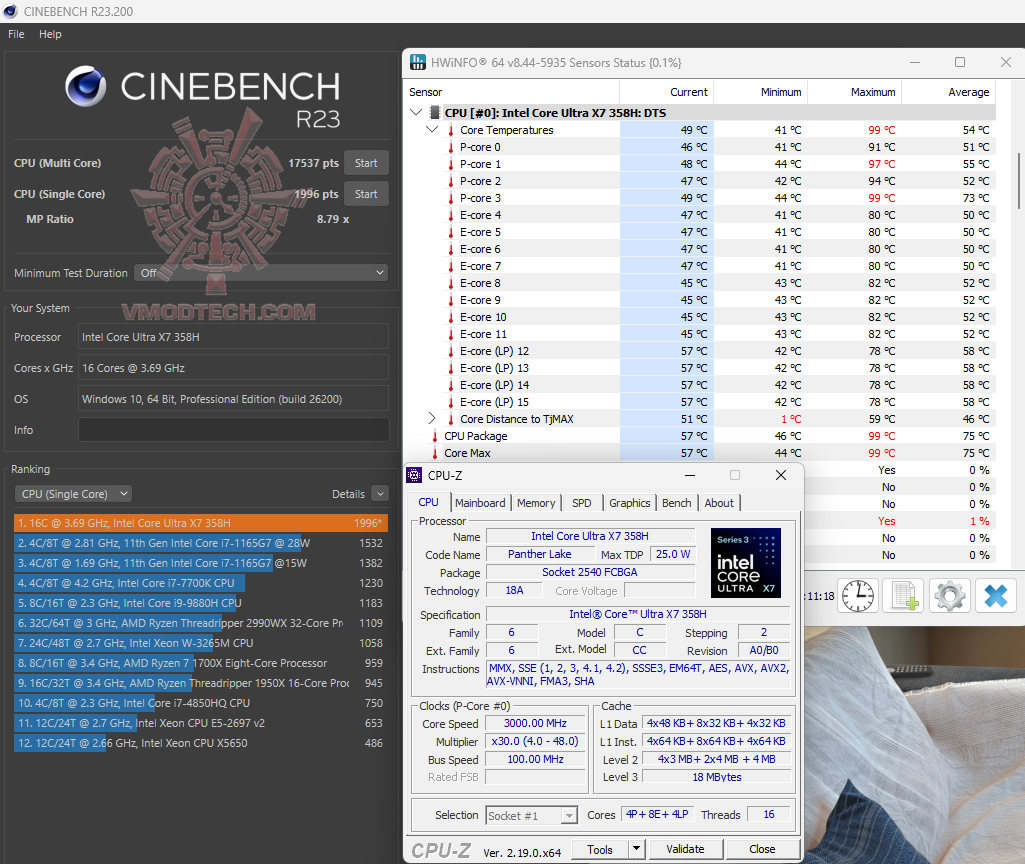
Task: Switch to the Bench tab in CPU-Z
Action: (677, 503)
